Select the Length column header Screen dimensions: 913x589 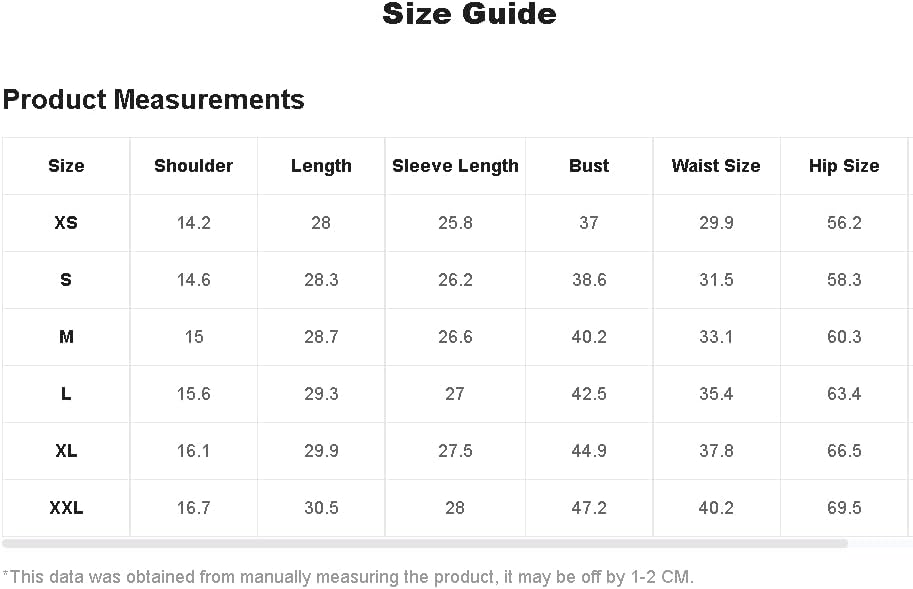click(321, 166)
